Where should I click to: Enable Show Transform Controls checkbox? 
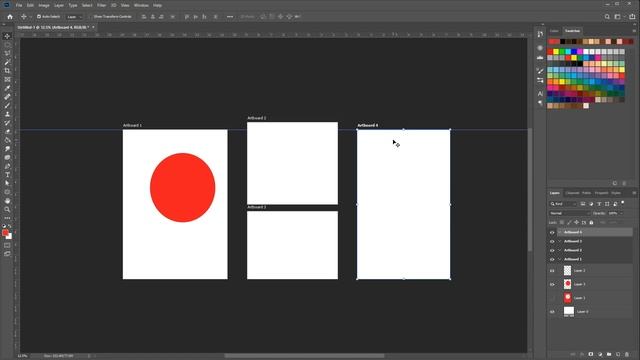coord(91,17)
